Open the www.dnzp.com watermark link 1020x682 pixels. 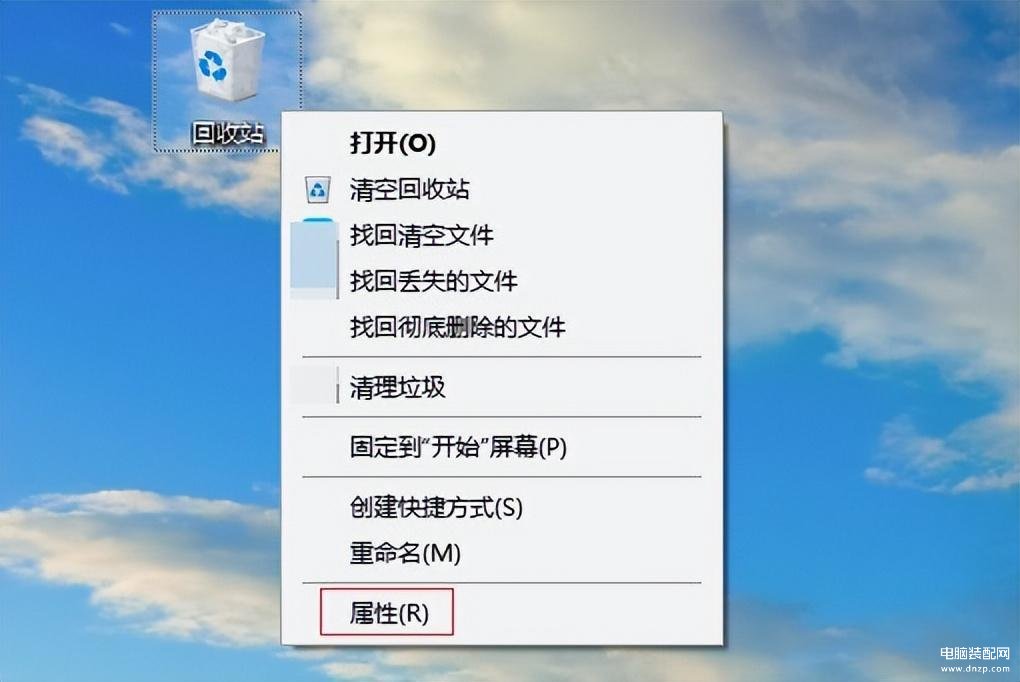pos(974,668)
